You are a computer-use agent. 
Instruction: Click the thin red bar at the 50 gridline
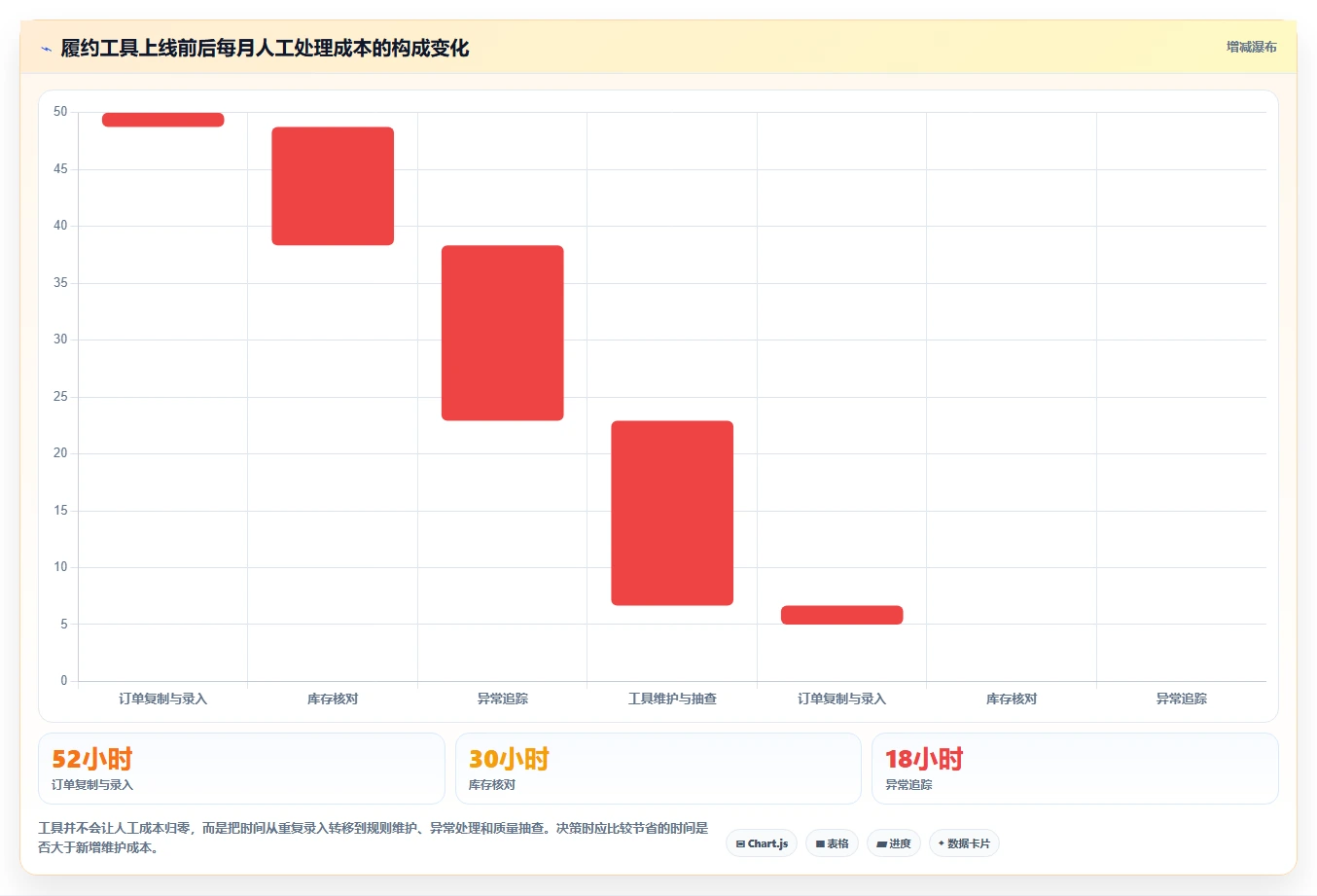point(163,120)
